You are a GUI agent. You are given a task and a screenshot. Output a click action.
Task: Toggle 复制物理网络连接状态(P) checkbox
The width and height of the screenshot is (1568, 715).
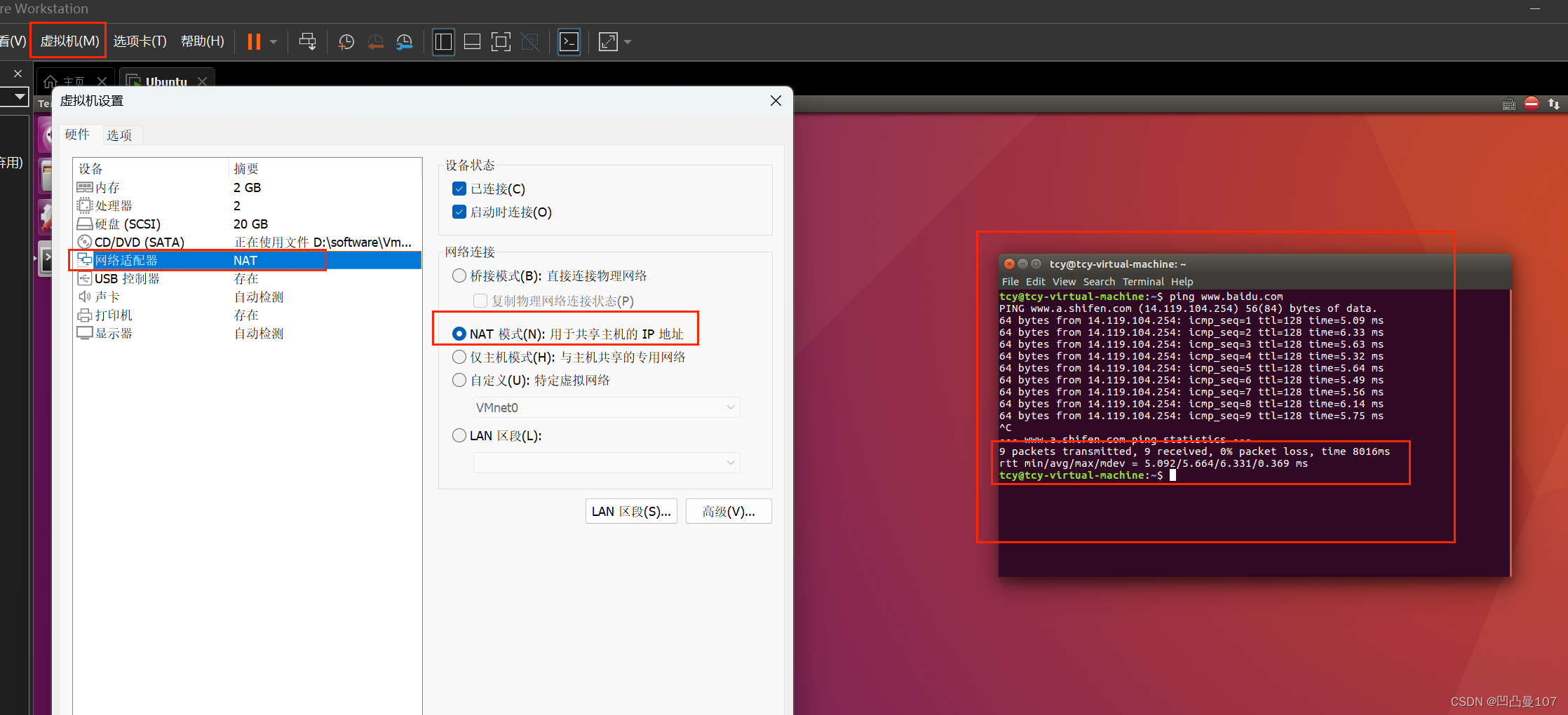480,301
